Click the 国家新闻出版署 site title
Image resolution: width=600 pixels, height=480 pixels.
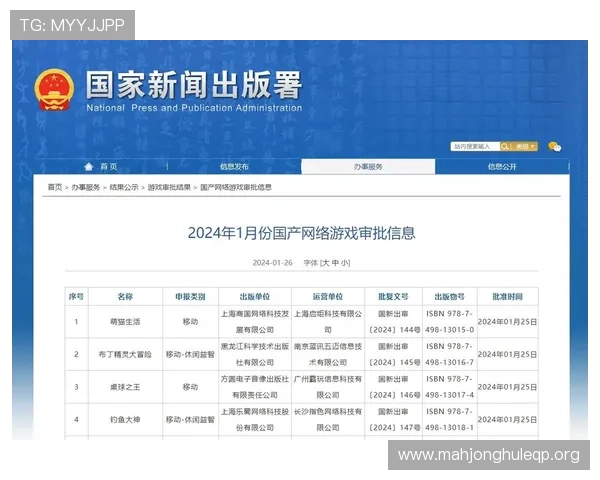[194, 85]
